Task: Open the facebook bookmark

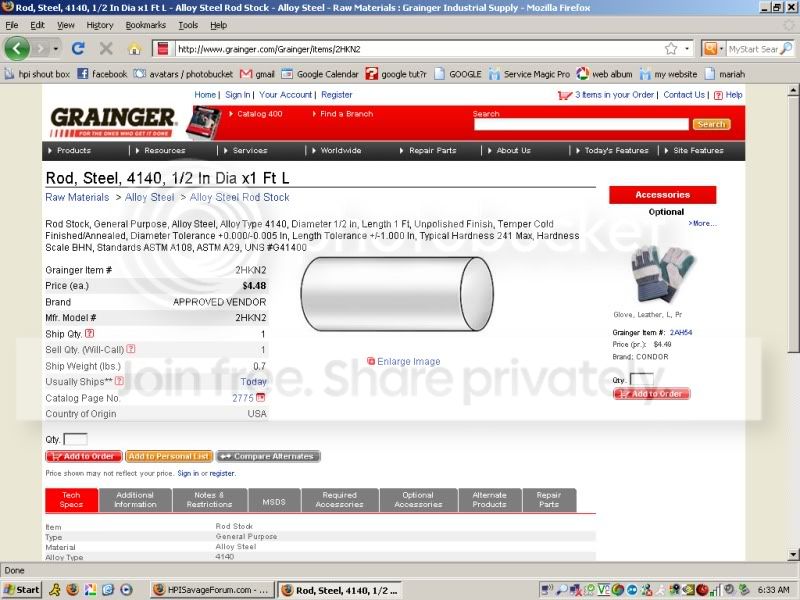Action: [x=102, y=74]
